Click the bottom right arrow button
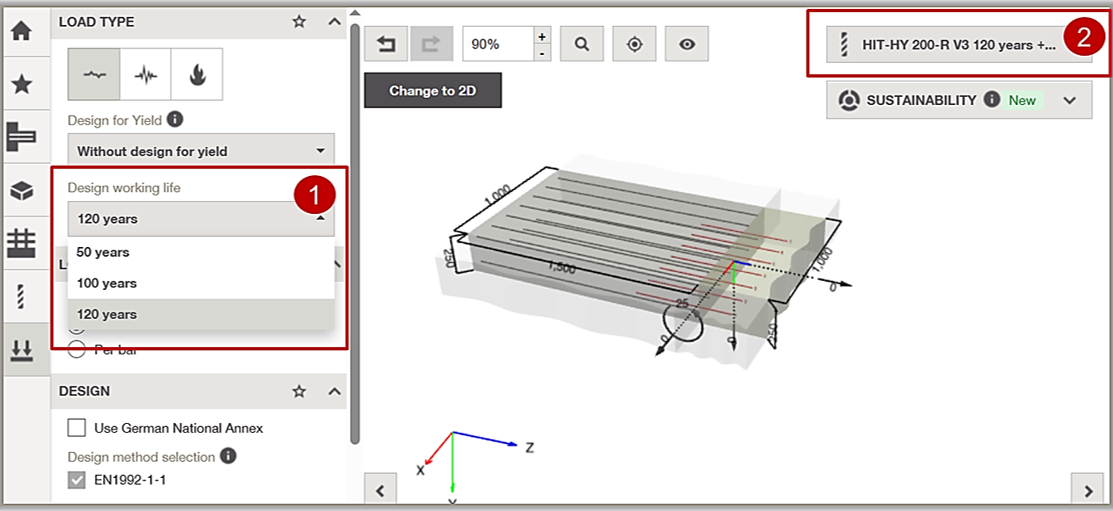This screenshot has height=511, width=1113. pyautogui.click(x=1088, y=490)
